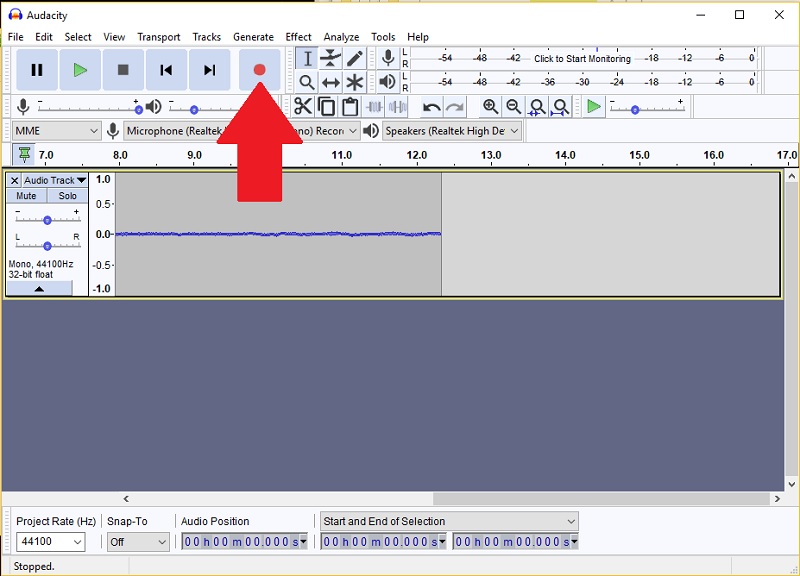Screen dimensions: 800x576
Task: Open the Transport menu
Action: [159, 37]
